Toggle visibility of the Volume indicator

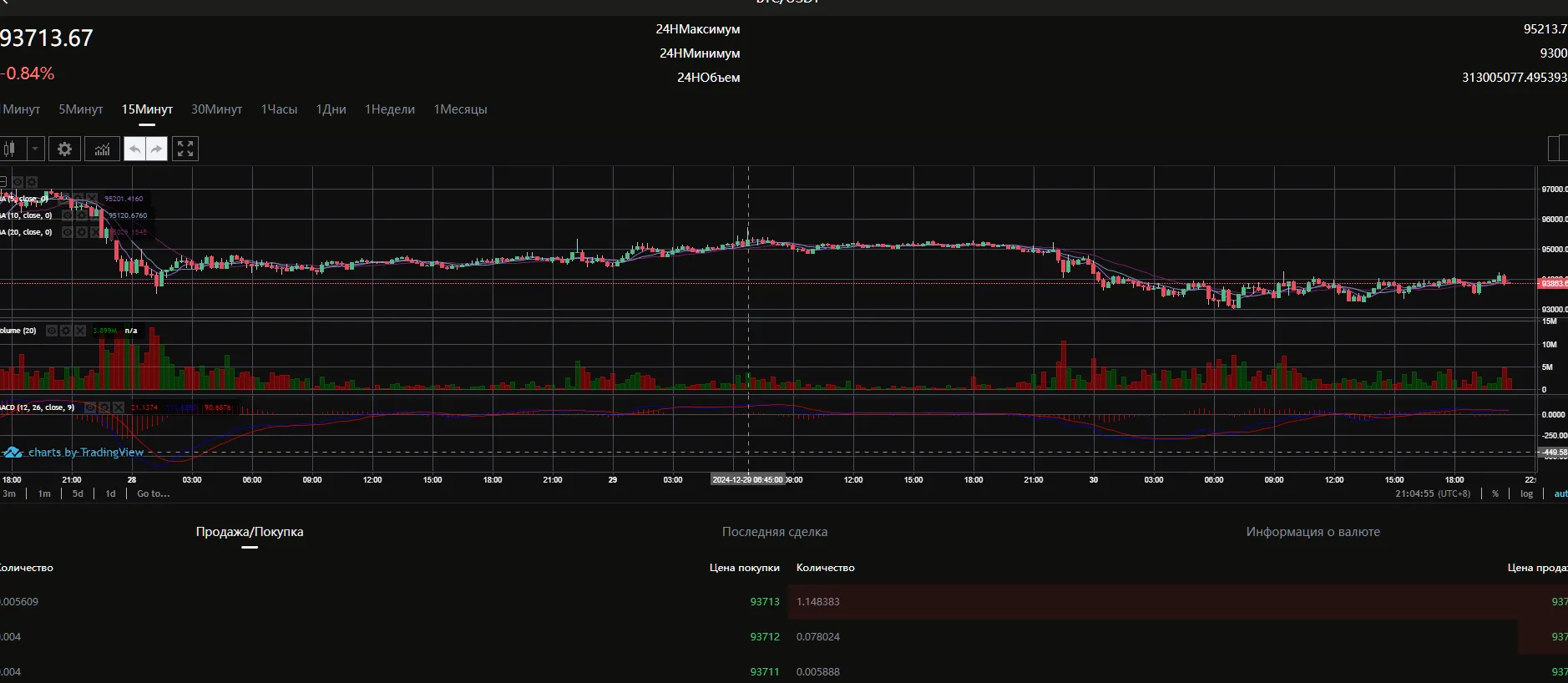pos(52,331)
